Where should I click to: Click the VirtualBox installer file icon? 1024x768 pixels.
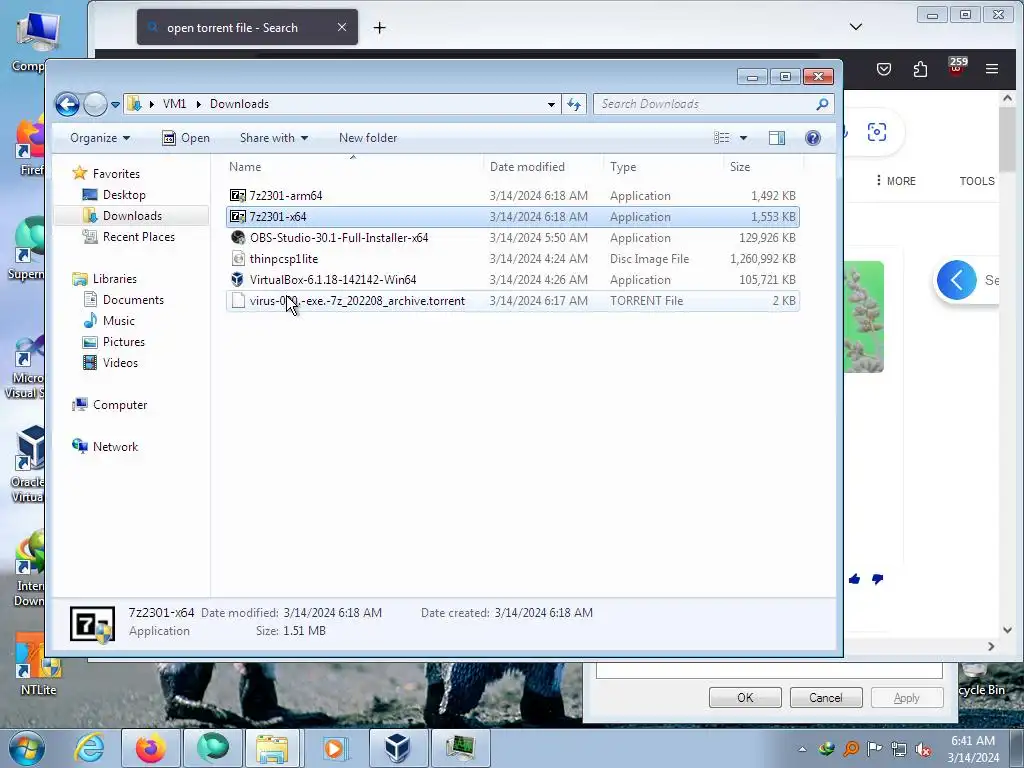(238, 280)
